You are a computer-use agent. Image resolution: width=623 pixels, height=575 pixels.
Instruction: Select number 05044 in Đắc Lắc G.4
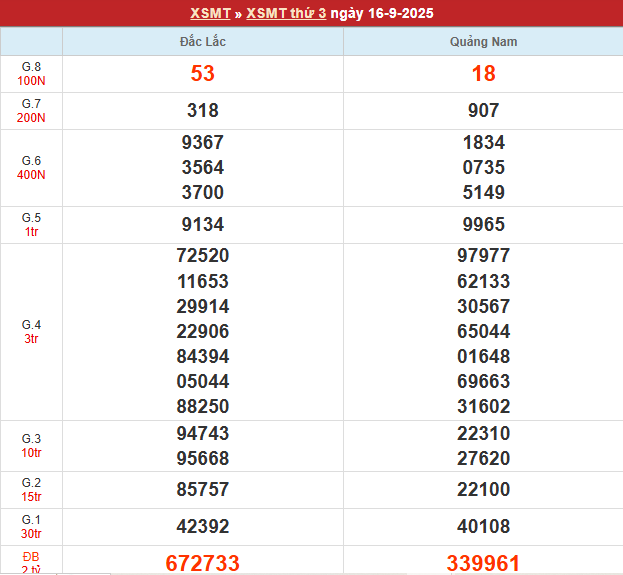(203, 382)
